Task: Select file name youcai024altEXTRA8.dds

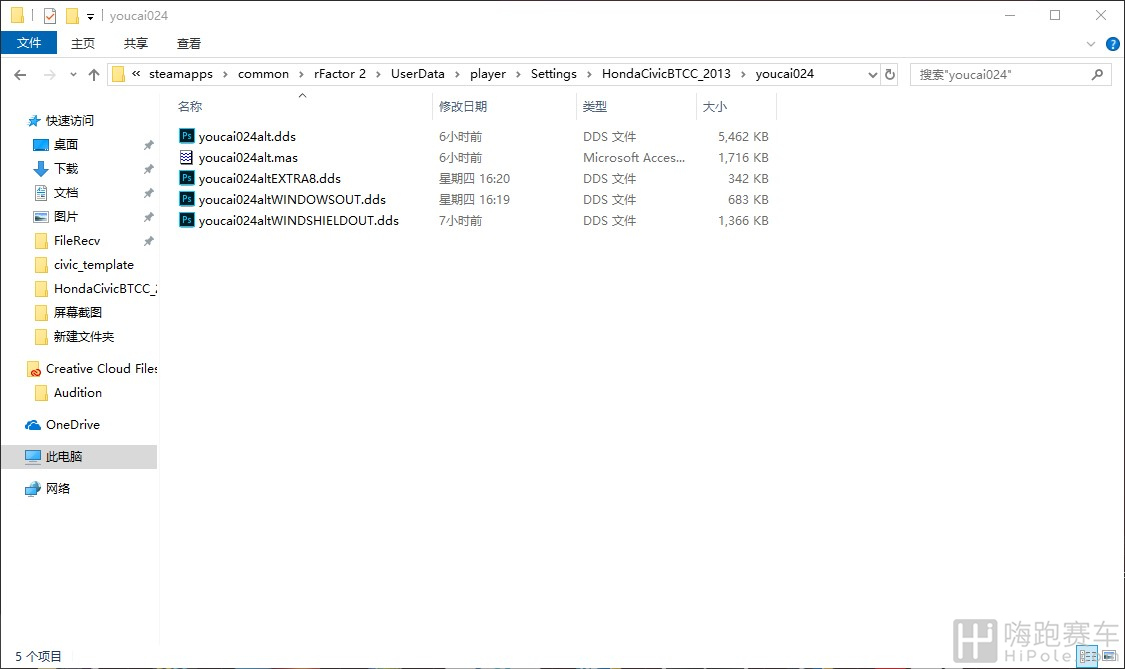Action: point(270,178)
